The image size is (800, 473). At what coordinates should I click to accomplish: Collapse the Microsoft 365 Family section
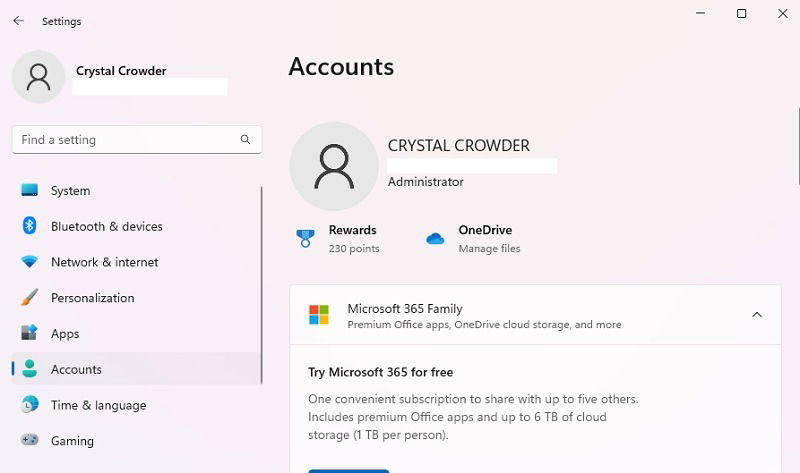pyautogui.click(x=757, y=315)
